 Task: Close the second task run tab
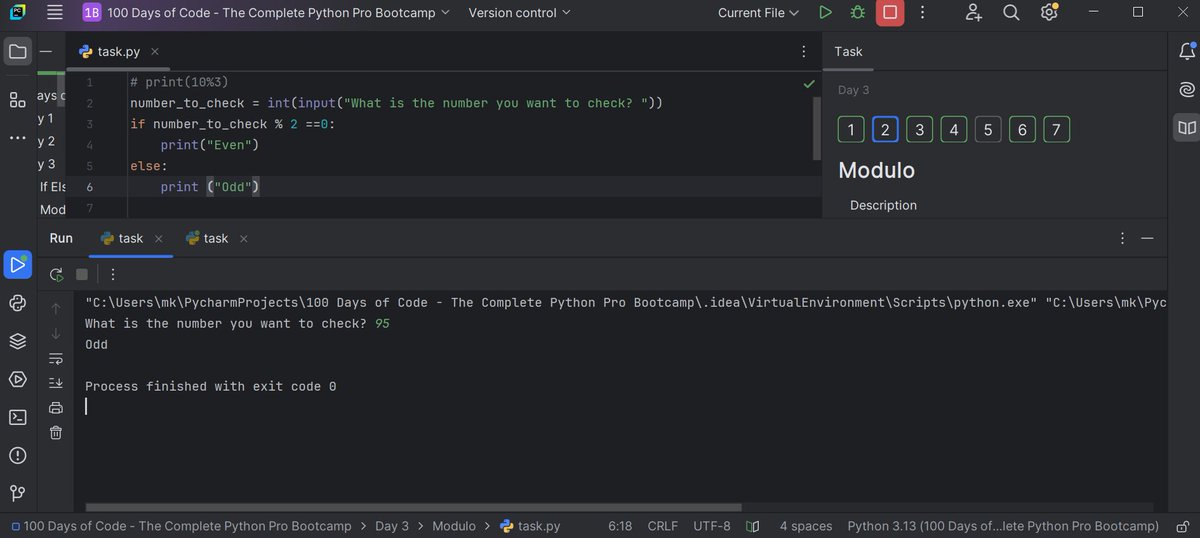click(x=244, y=238)
